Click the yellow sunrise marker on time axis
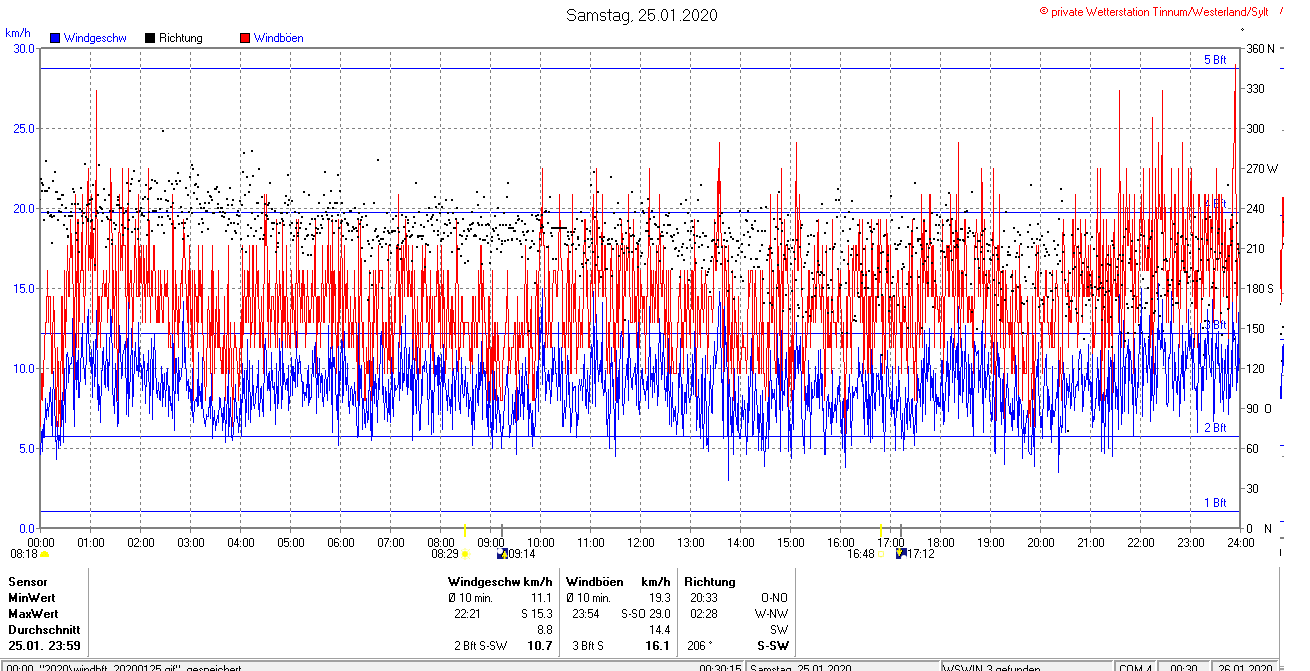Image resolution: width=1310 pixels, height=671 pixels. pyautogui.click(x=464, y=530)
